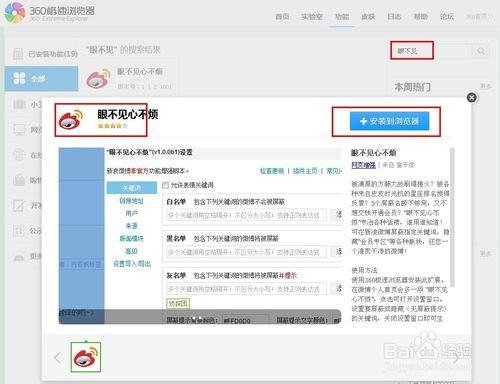Screen dimensions: 500x384
Task: Tick the 允许表情关键词 checkbox in preview
Action: pos(165,185)
